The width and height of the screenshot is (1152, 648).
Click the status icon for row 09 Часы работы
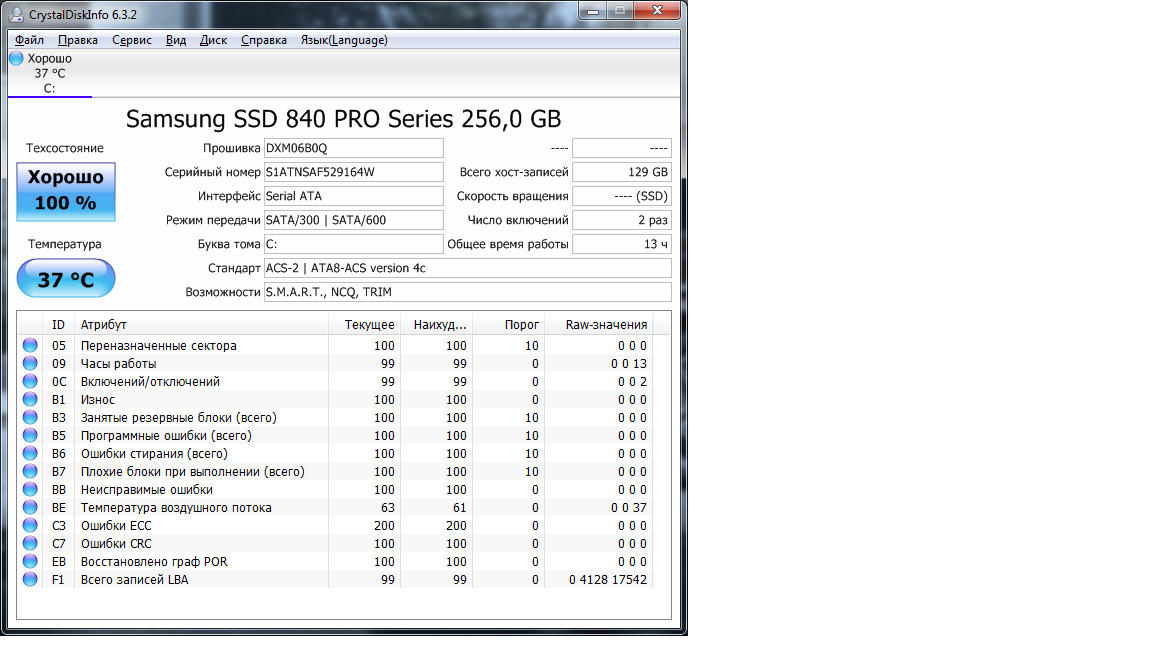pos(30,363)
